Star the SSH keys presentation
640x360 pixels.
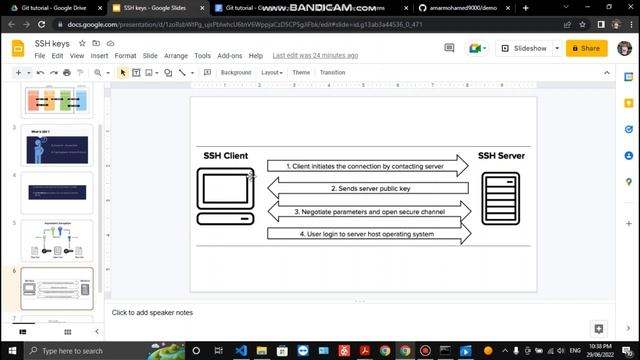click(x=82, y=43)
